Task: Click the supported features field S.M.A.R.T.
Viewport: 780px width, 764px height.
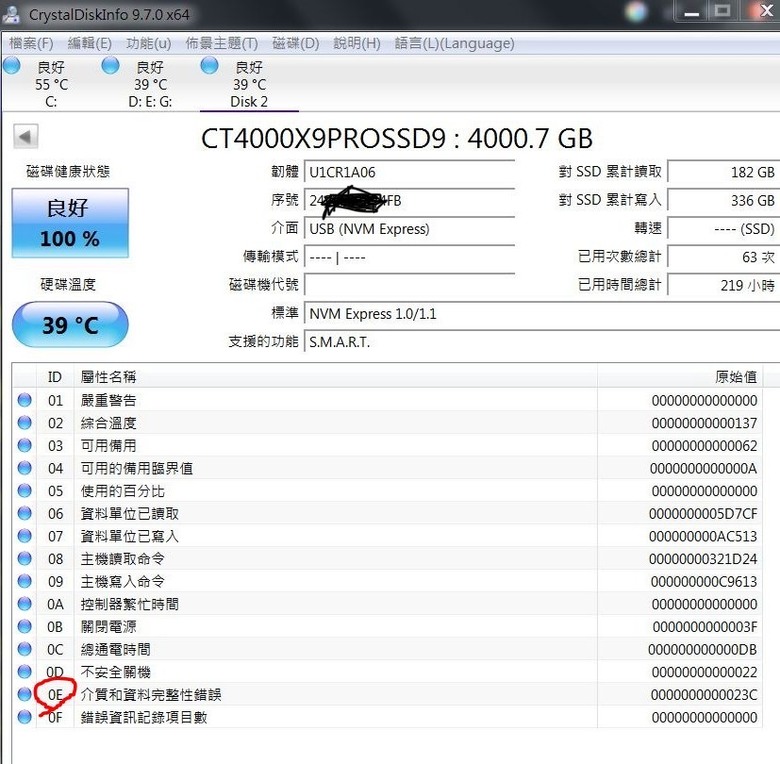Action: pyautogui.click(x=542, y=342)
